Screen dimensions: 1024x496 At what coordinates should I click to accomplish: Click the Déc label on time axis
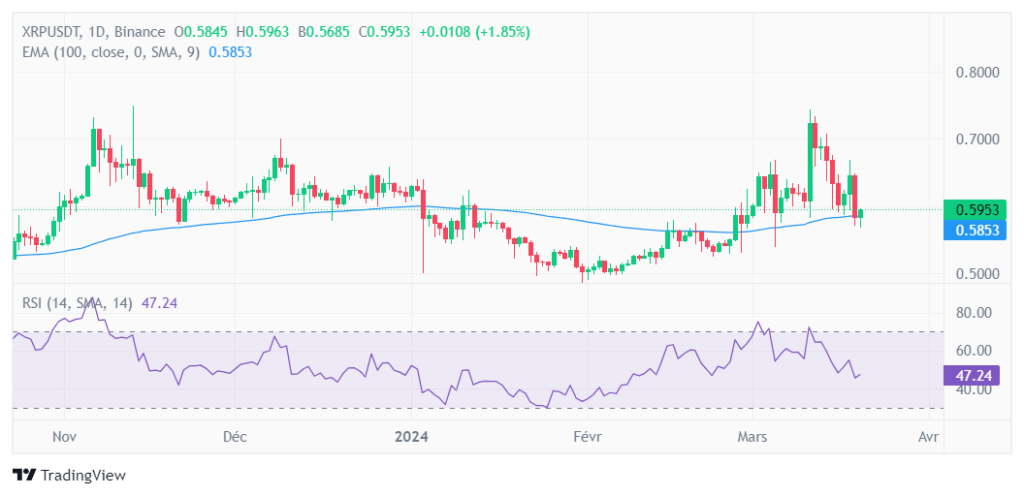tap(234, 437)
